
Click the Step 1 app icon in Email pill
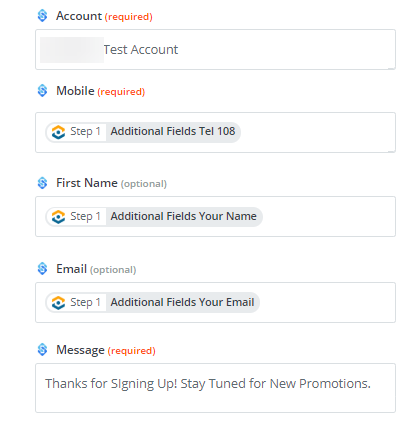pos(58,303)
